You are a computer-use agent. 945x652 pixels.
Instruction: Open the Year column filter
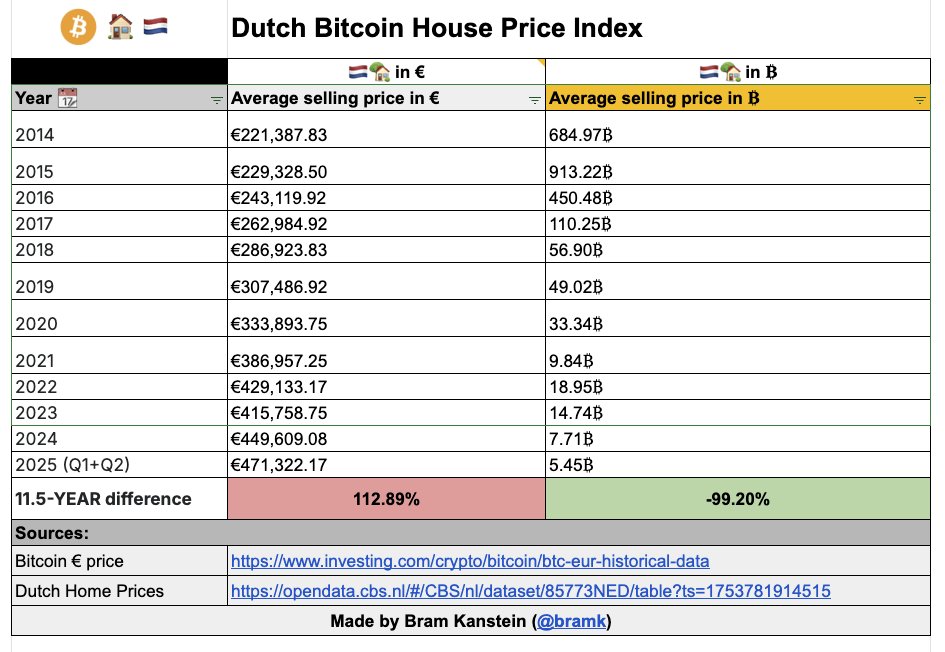tap(216, 100)
